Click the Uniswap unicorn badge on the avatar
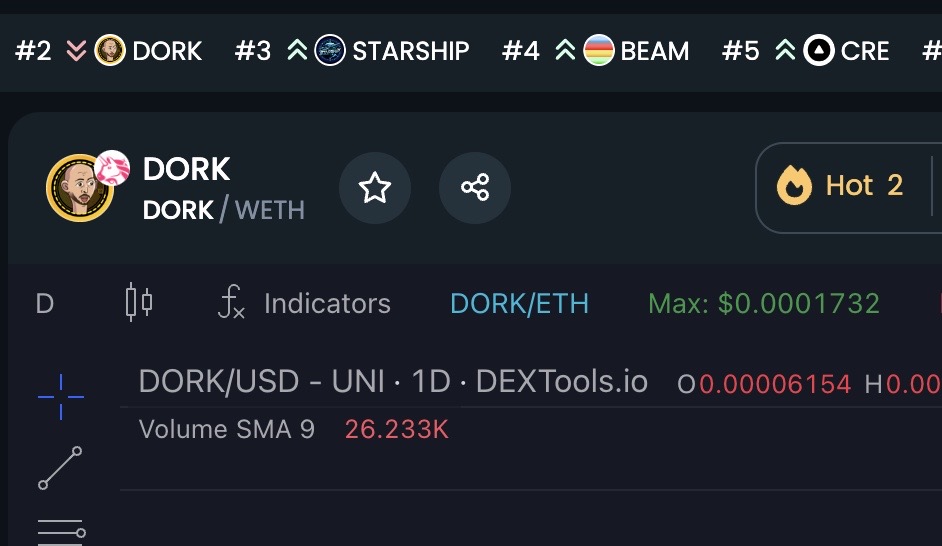Screen dimensions: 942x546 pos(112,168)
